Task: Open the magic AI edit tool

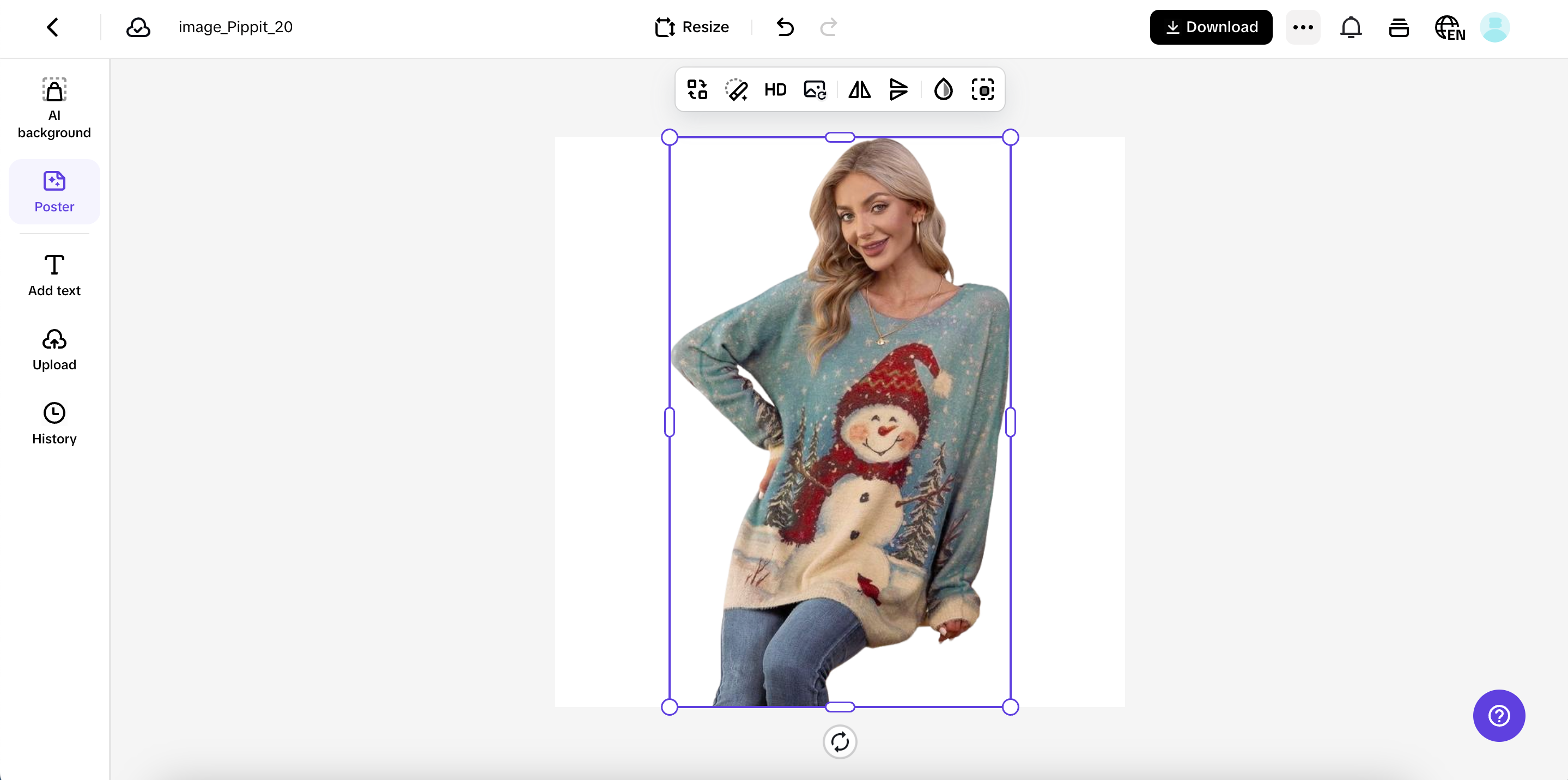Action: [737, 89]
